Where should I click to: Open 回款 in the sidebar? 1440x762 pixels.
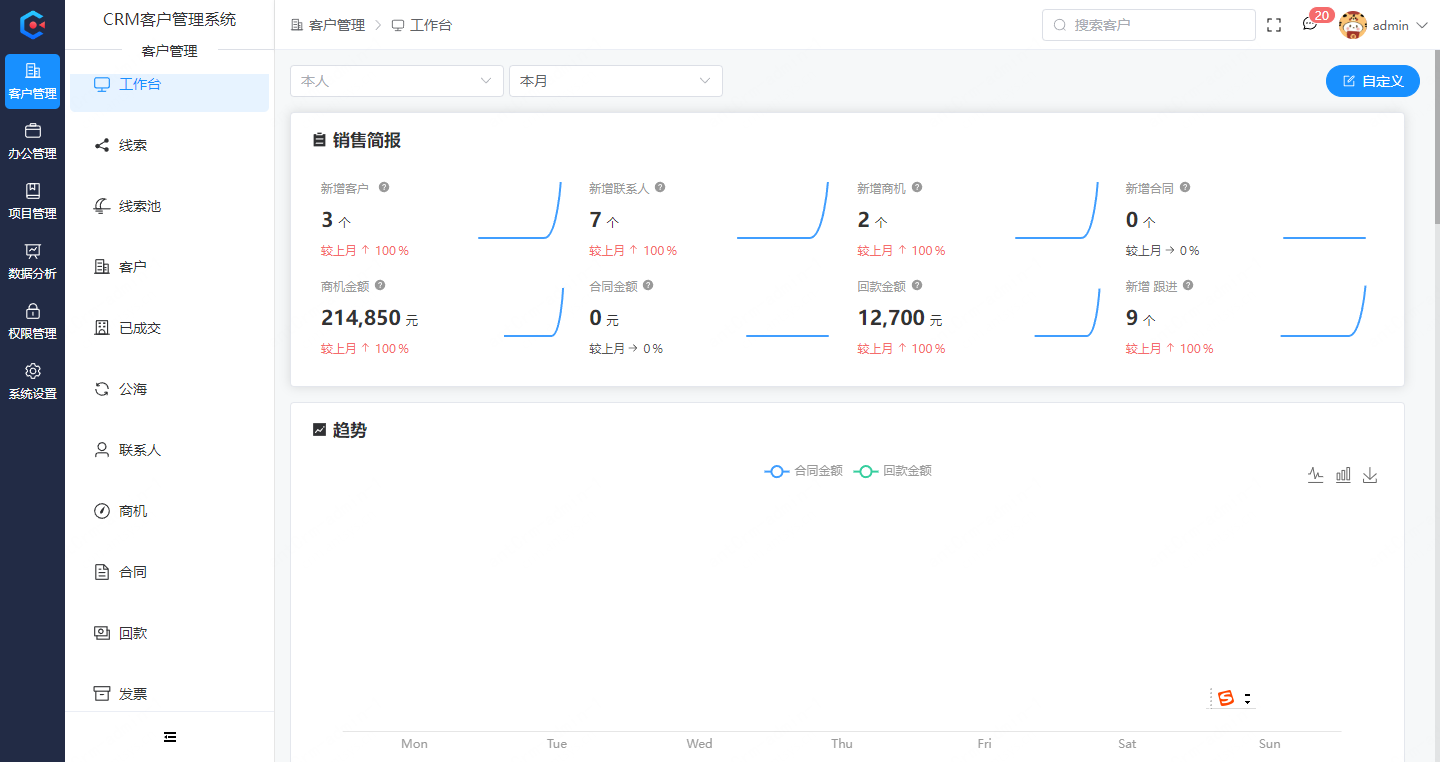[169, 633]
